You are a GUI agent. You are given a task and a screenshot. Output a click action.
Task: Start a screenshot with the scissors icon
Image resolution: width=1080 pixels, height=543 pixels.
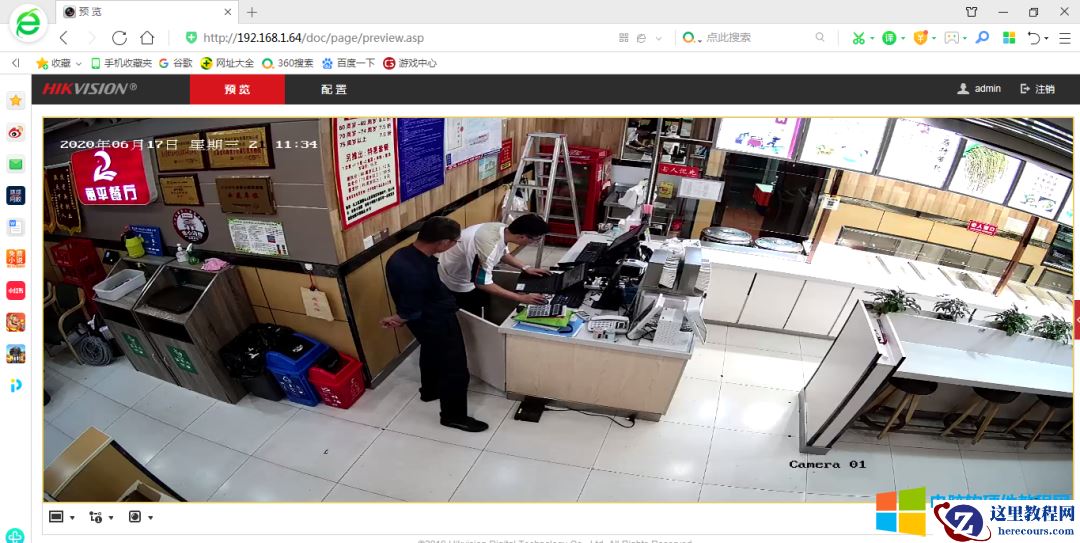pyautogui.click(x=858, y=38)
